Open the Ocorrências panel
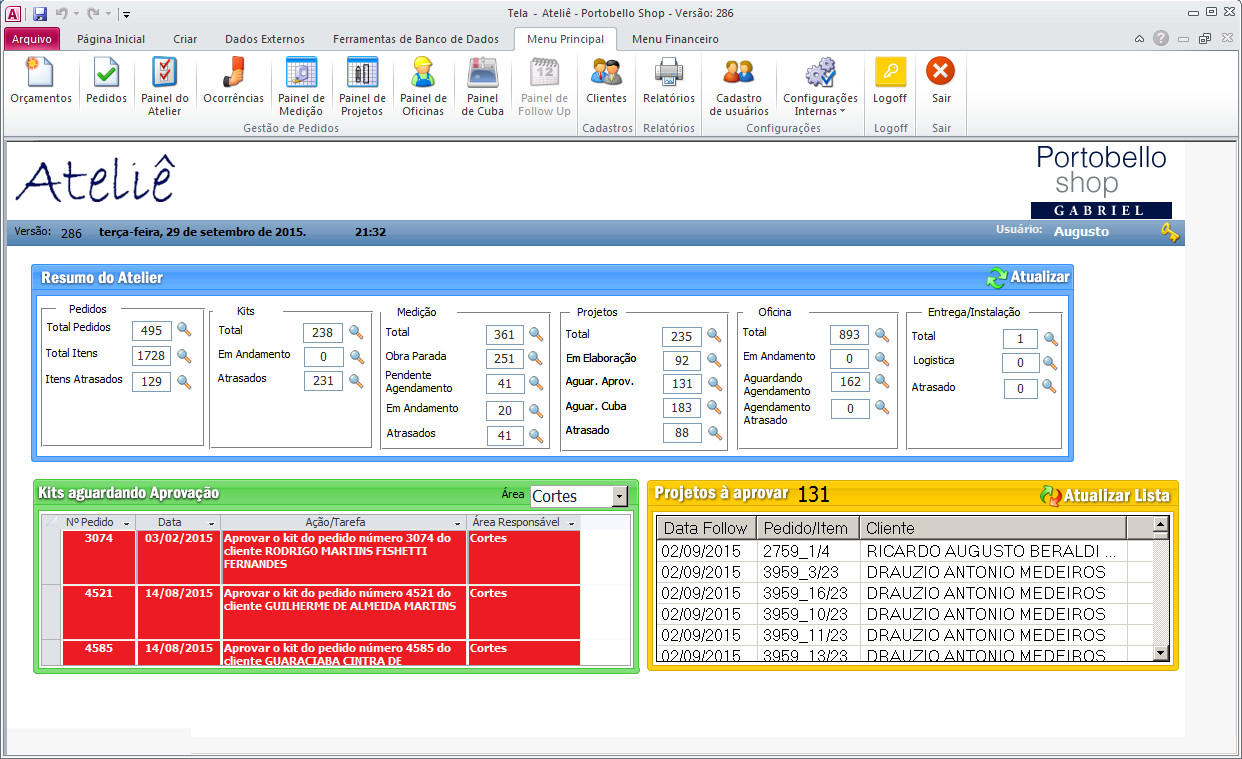Image resolution: width=1242 pixels, height=759 pixels. (233, 80)
